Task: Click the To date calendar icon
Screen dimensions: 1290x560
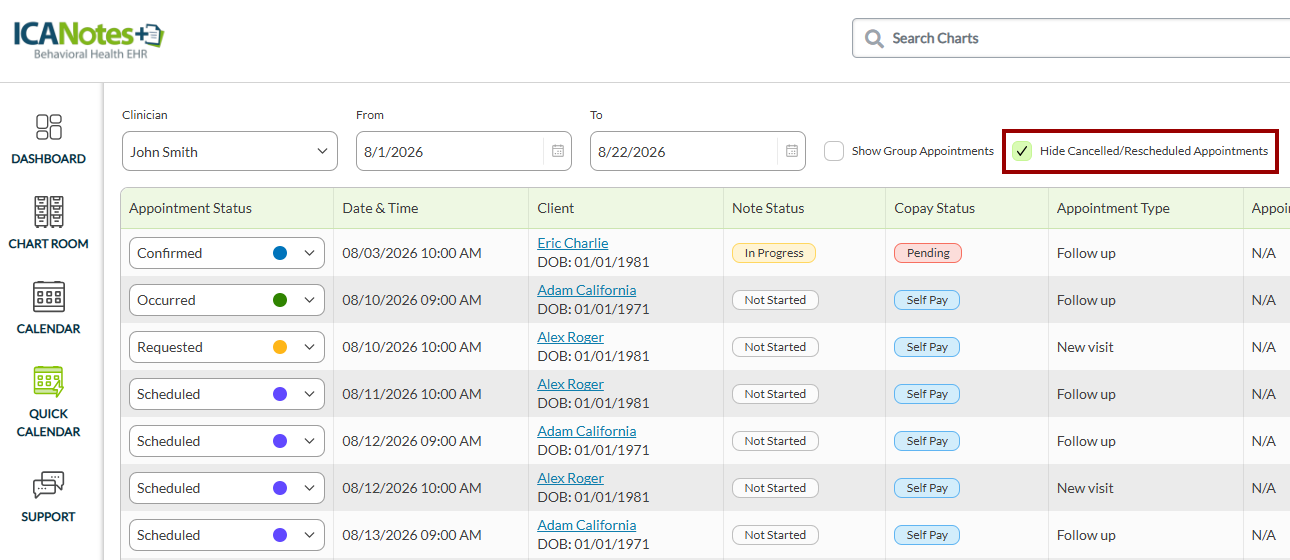Action: click(x=792, y=151)
